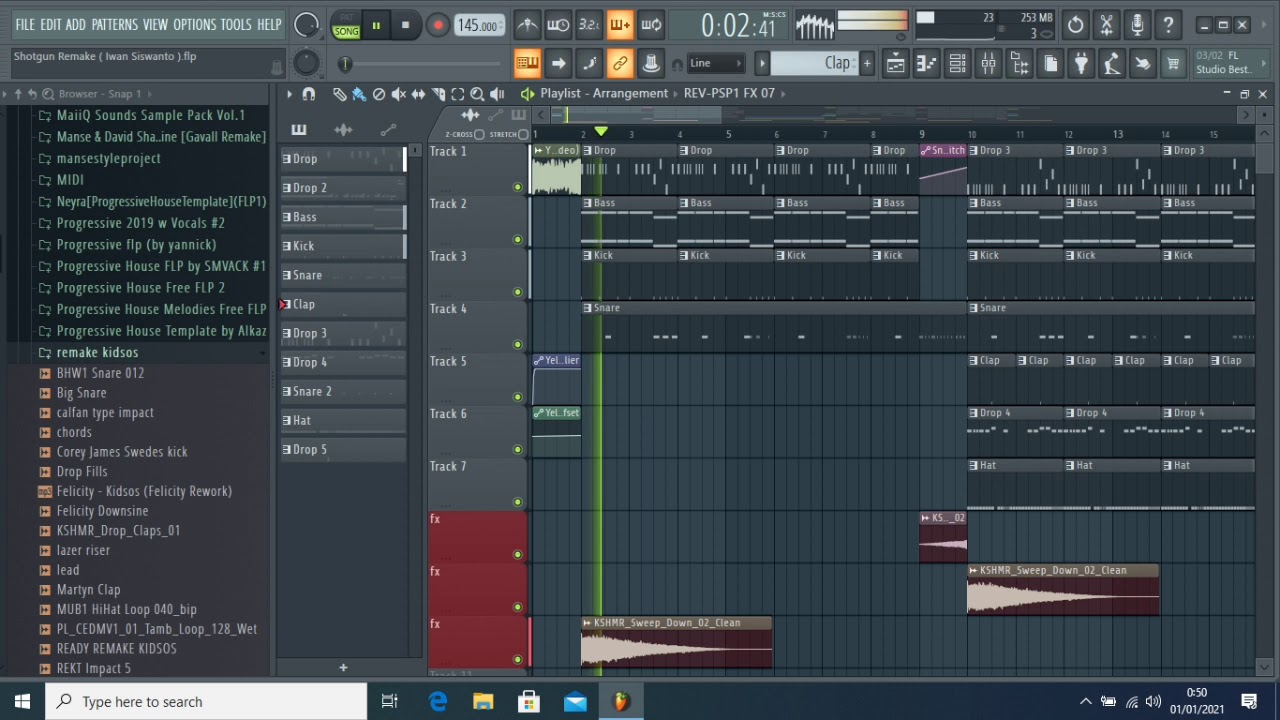
Task: Toggle the STRETCH option
Action: pos(523,134)
